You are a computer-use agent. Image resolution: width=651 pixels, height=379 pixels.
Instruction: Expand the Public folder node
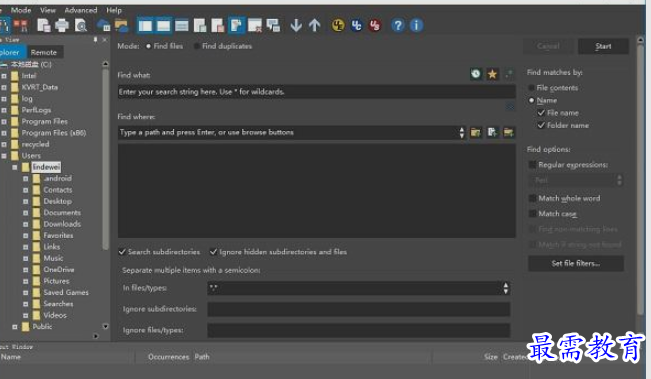click(x=15, y=327)
